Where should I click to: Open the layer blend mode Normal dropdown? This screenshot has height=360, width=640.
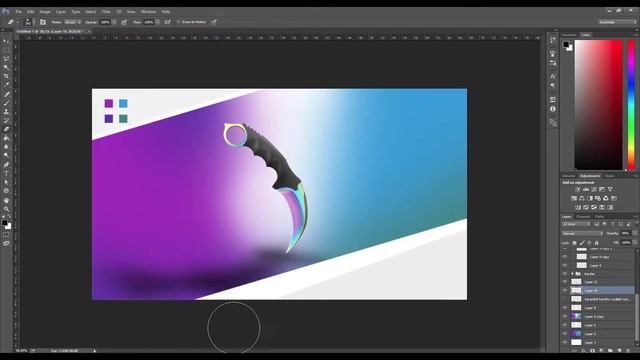pyautogui.click(x=582, y=233)
